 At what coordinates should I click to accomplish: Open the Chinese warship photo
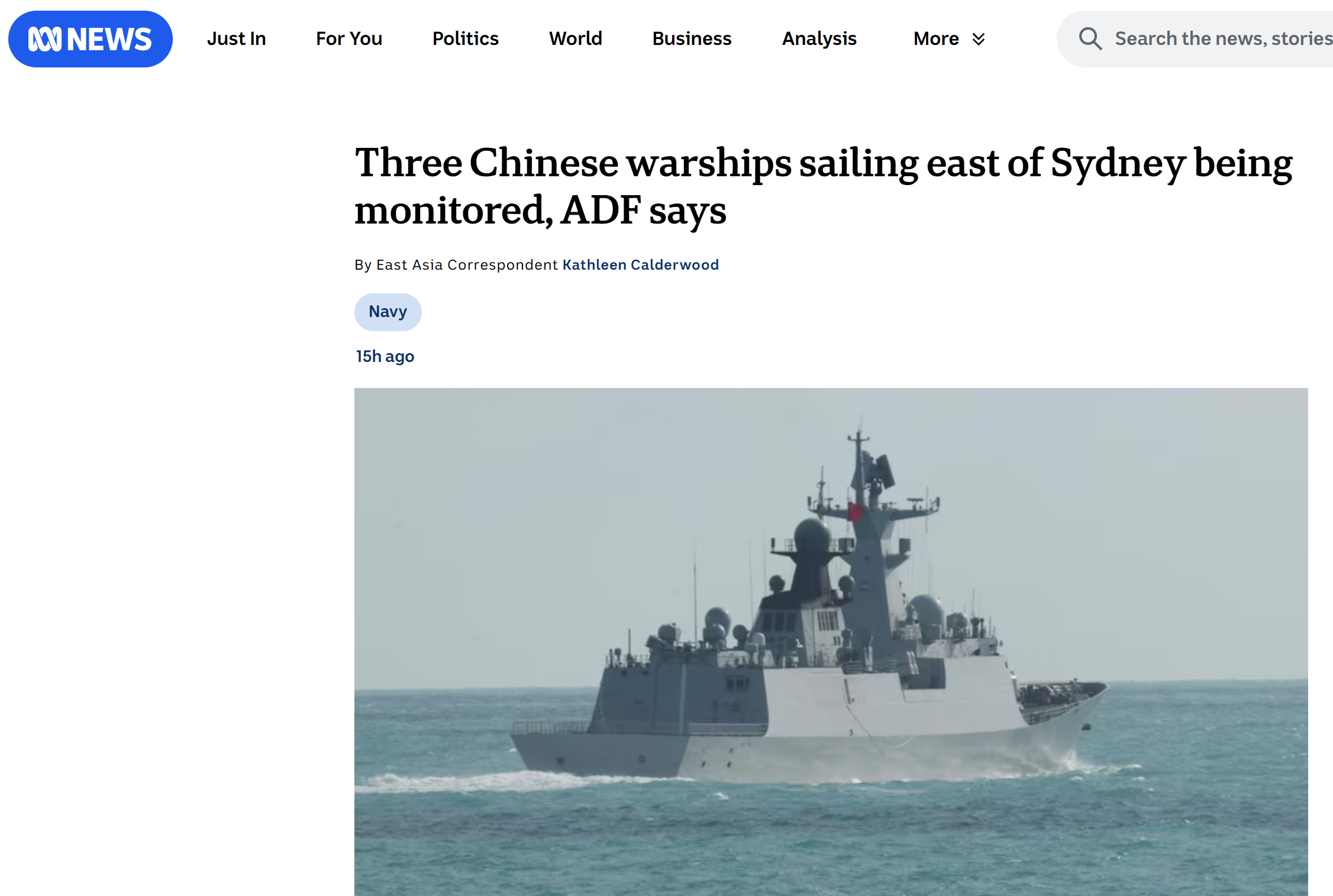click(831, 642)
